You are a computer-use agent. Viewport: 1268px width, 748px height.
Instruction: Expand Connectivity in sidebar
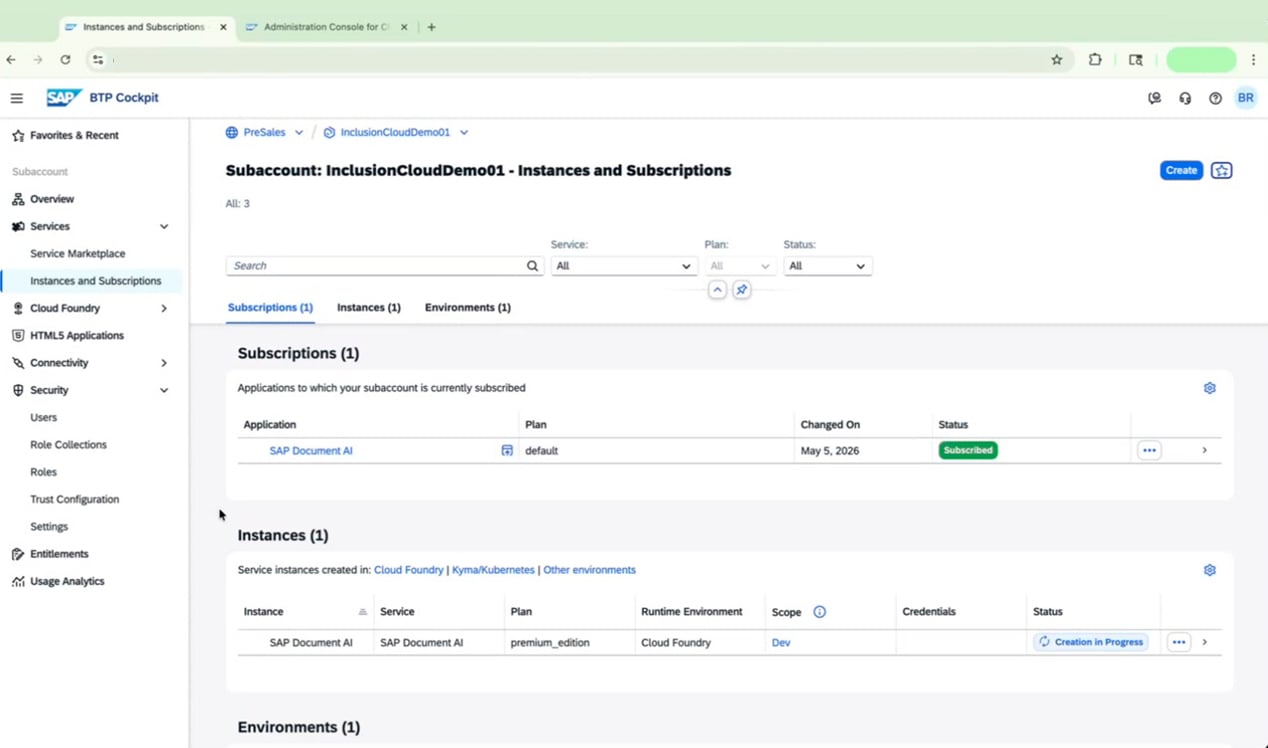pos(164,363)
